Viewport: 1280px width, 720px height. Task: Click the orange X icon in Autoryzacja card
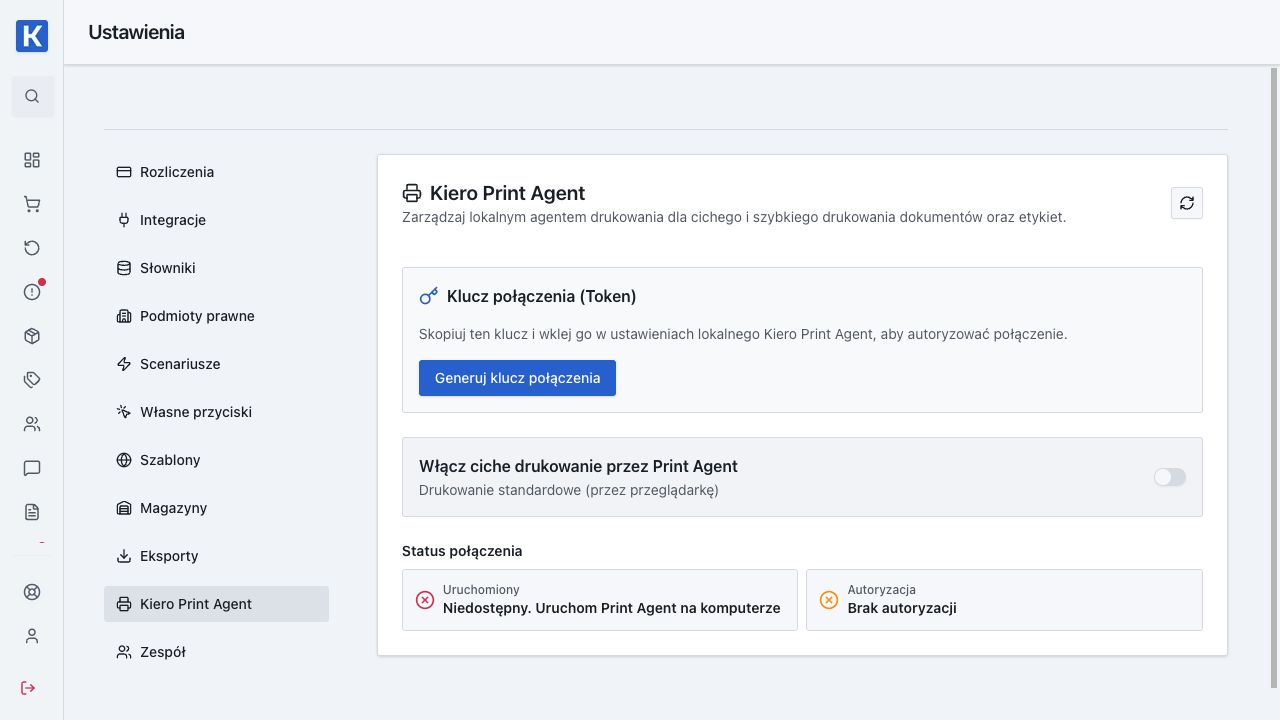click(829, 600)
